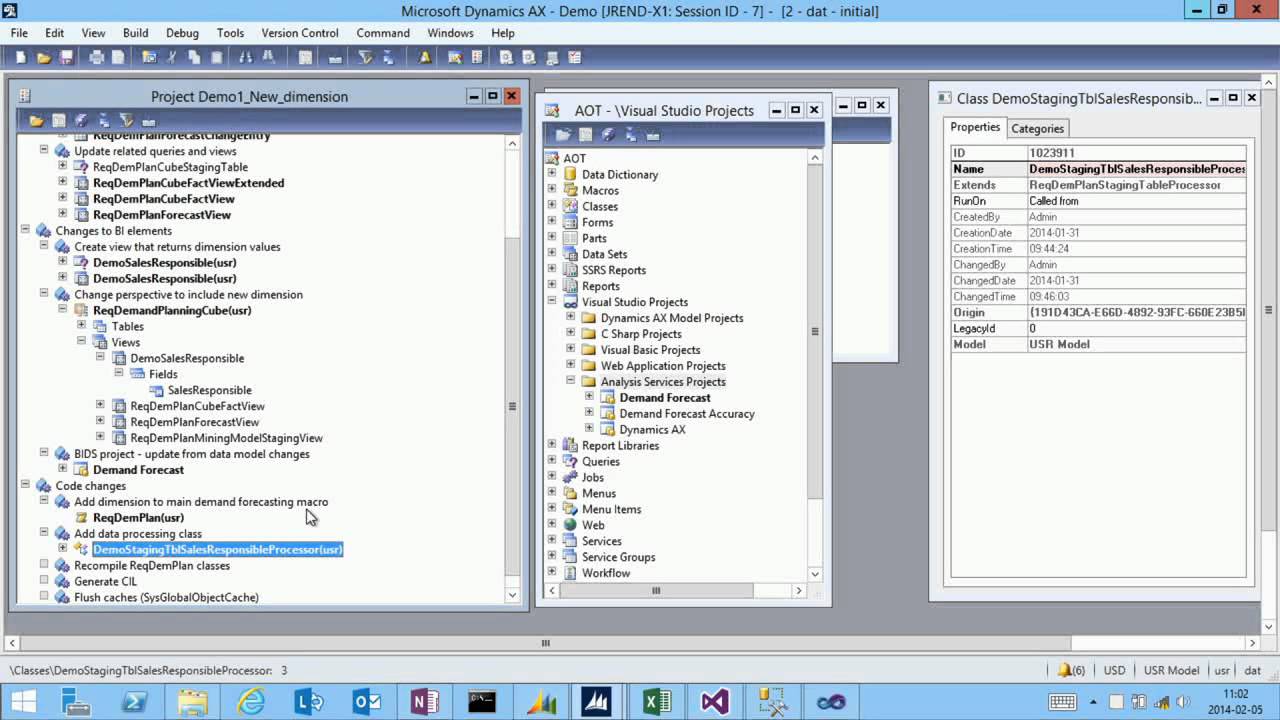The height and width of the screenshot is (720, 1280).
Task: Open the Version Control menu
Action: tap(300, 33)
